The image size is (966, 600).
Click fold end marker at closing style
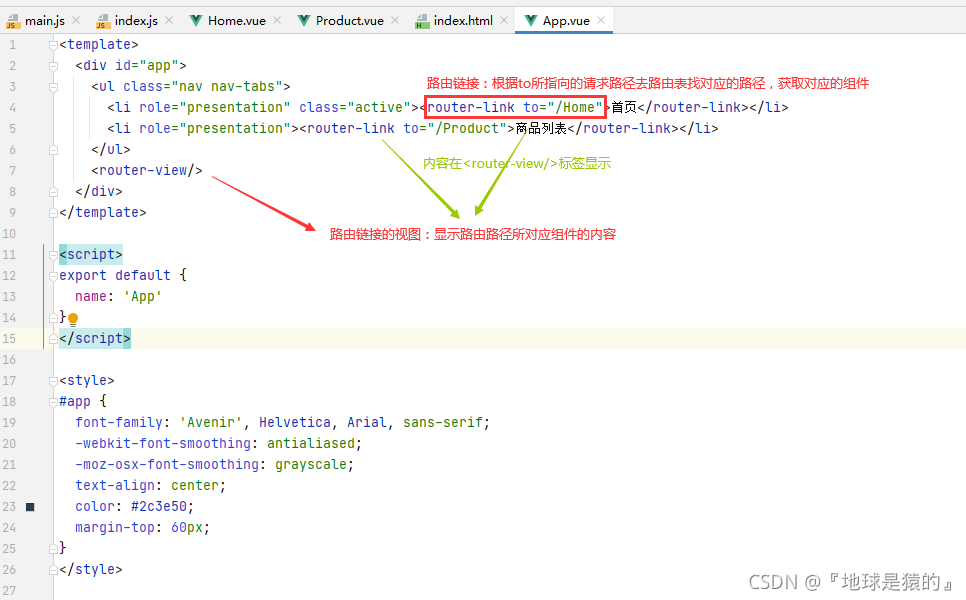click(54, 570)
